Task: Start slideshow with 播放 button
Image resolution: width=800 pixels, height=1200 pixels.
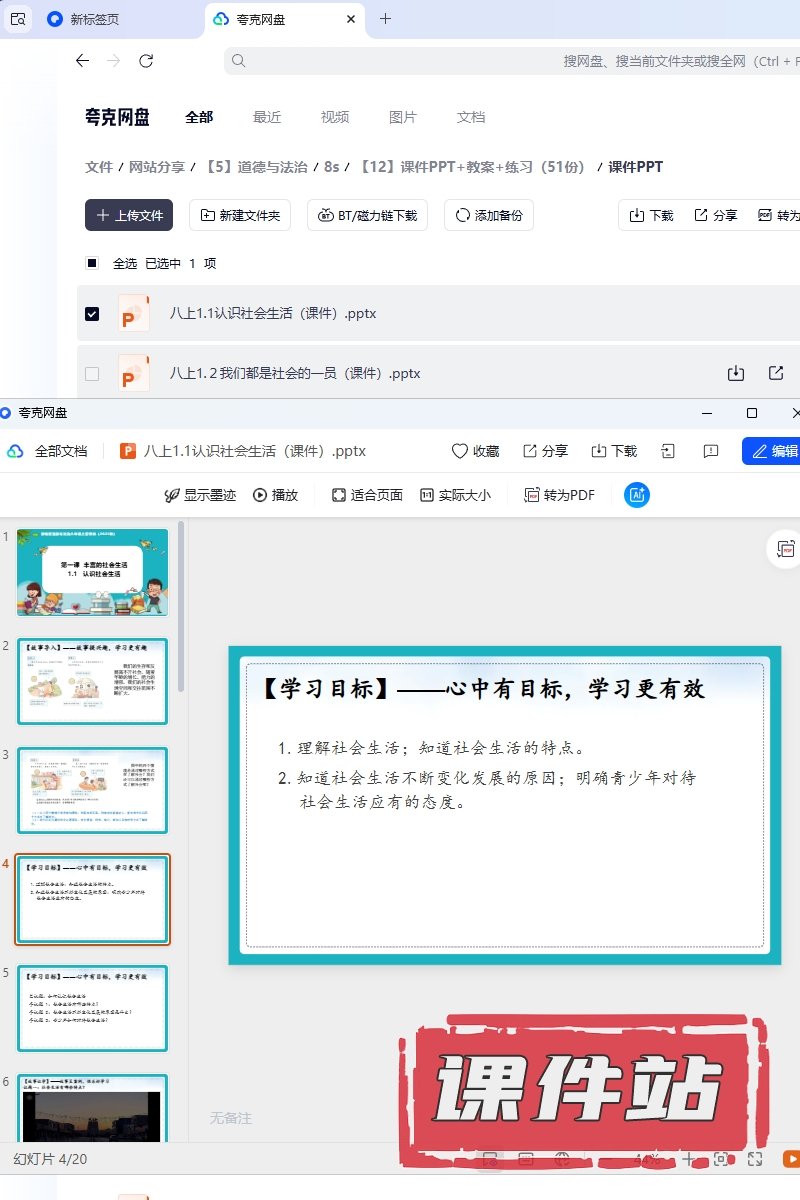Action: tap(276, 495)
